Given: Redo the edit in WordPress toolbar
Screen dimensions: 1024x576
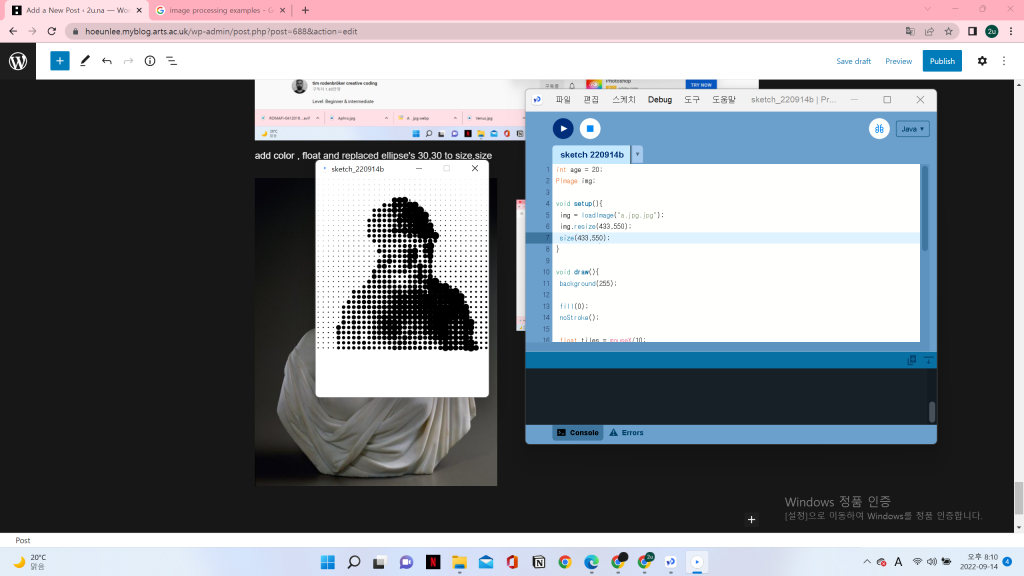Looking at the screenshot, I should pos(129,61).
